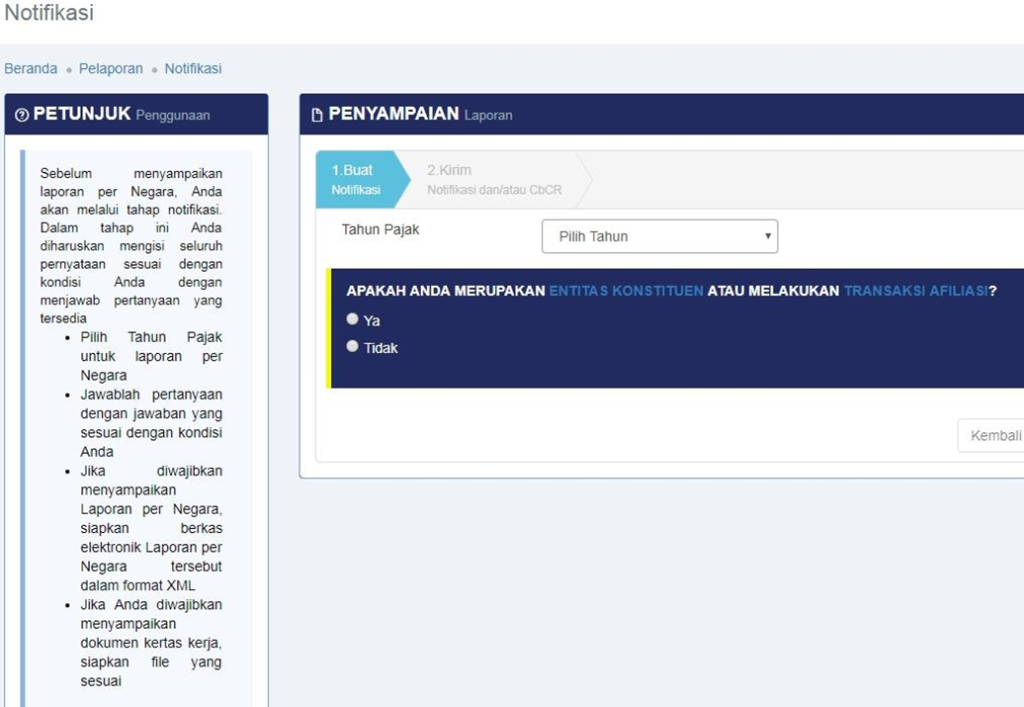The height and width of the screenshot is (707, 1024).
Task: Open the 'ENTITAS KONSTITUEN' link
Action: [626, 291]
